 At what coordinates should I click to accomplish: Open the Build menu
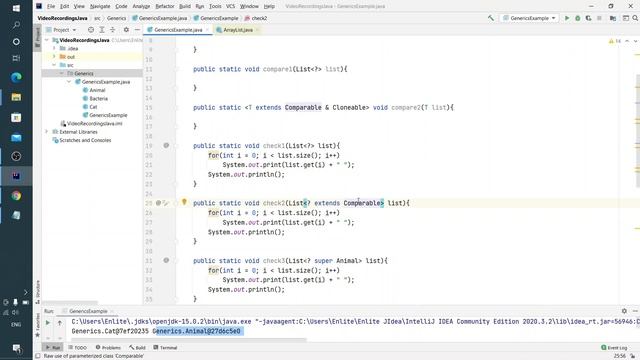coord(184,6)
